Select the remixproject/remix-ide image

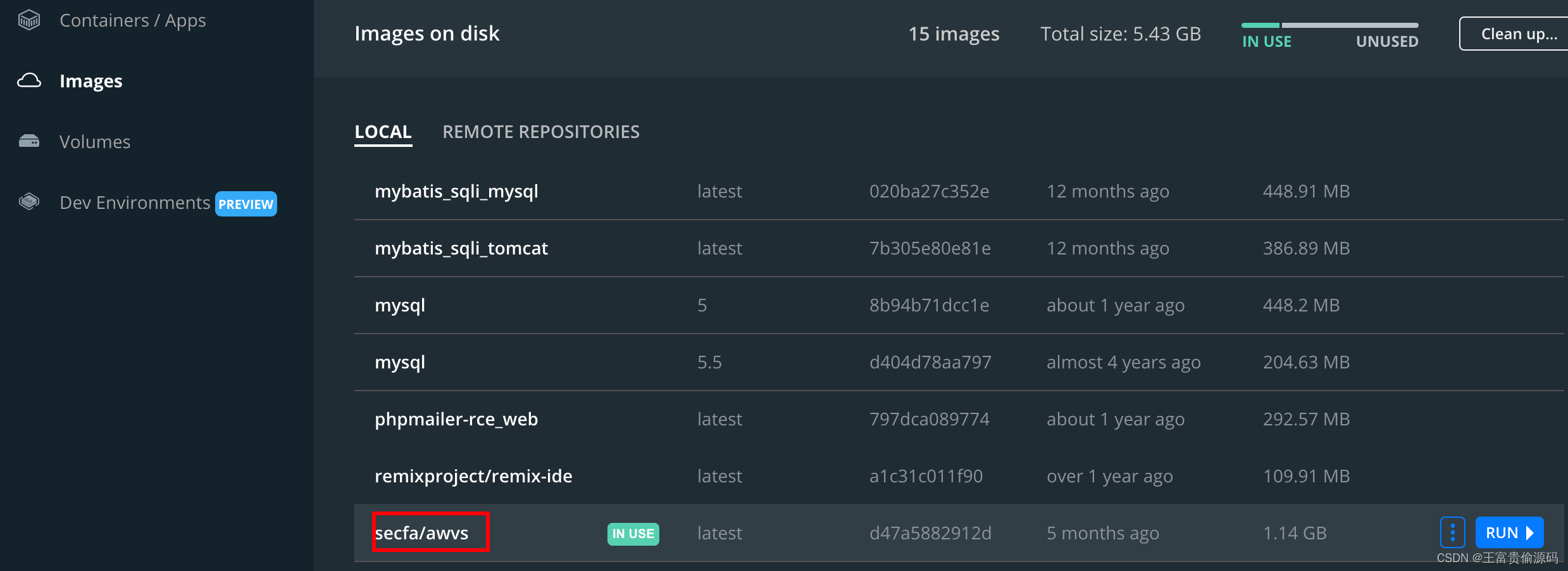tap(473, 476)
